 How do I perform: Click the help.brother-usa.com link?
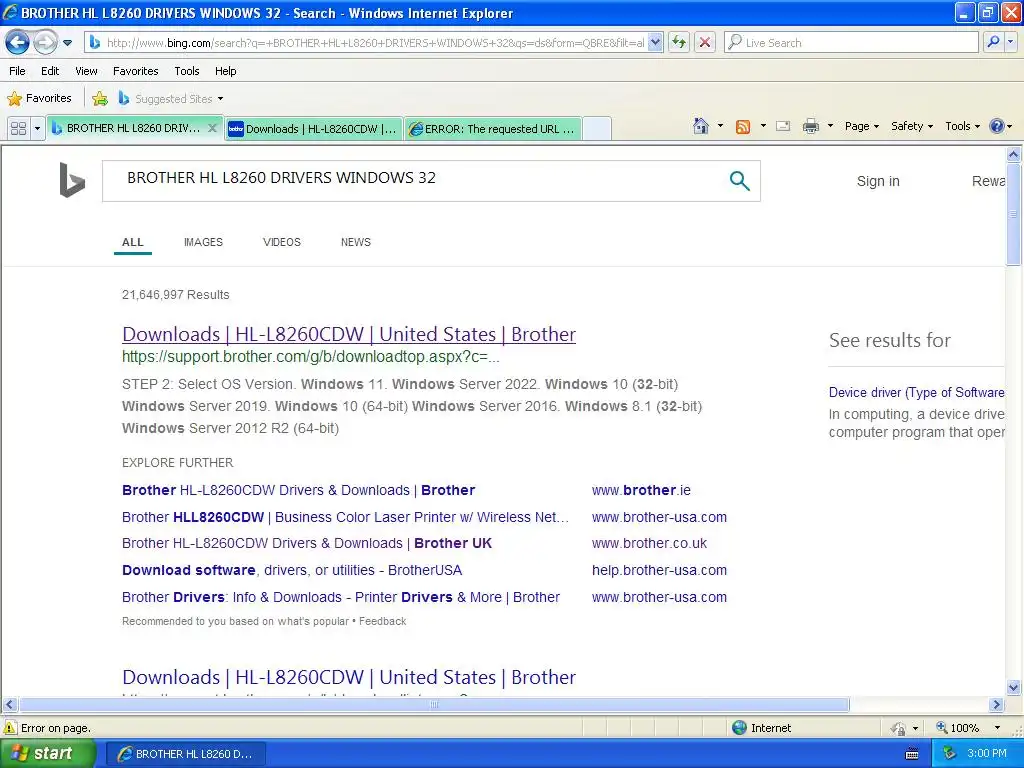click(x=659, y=570)
